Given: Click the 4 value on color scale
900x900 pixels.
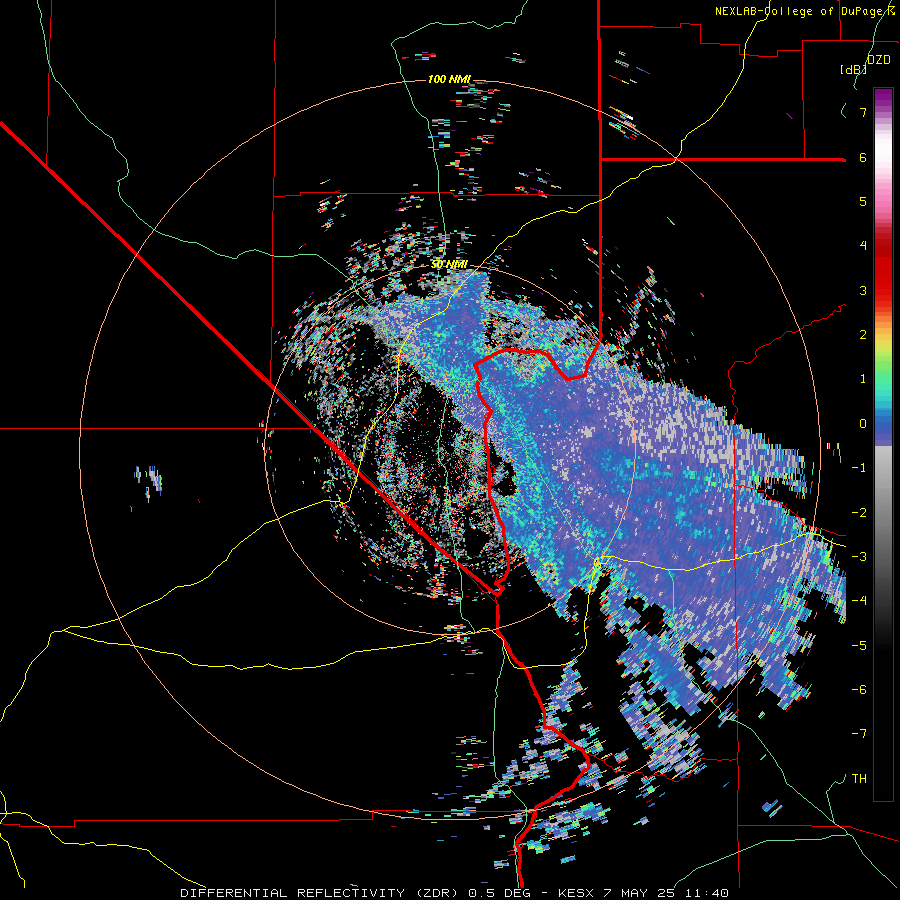Looking at the screenshot, I should click(863, 246).
